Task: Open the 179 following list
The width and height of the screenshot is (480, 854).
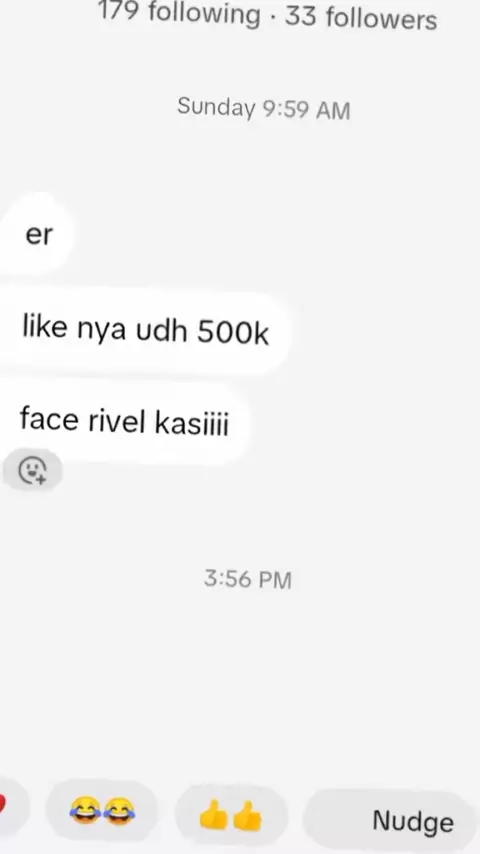Action: [179, 12]
